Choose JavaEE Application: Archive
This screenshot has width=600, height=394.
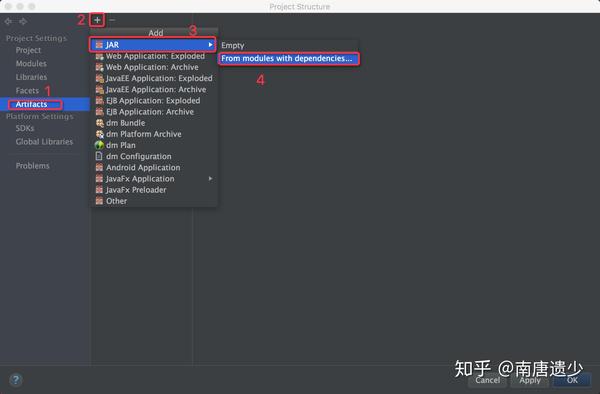[x=154, y=90]
